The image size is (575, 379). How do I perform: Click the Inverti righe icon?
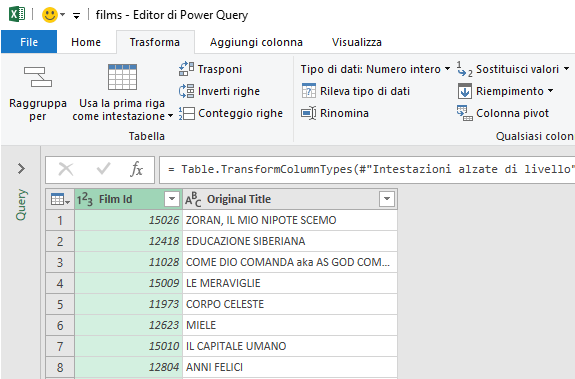186,91
